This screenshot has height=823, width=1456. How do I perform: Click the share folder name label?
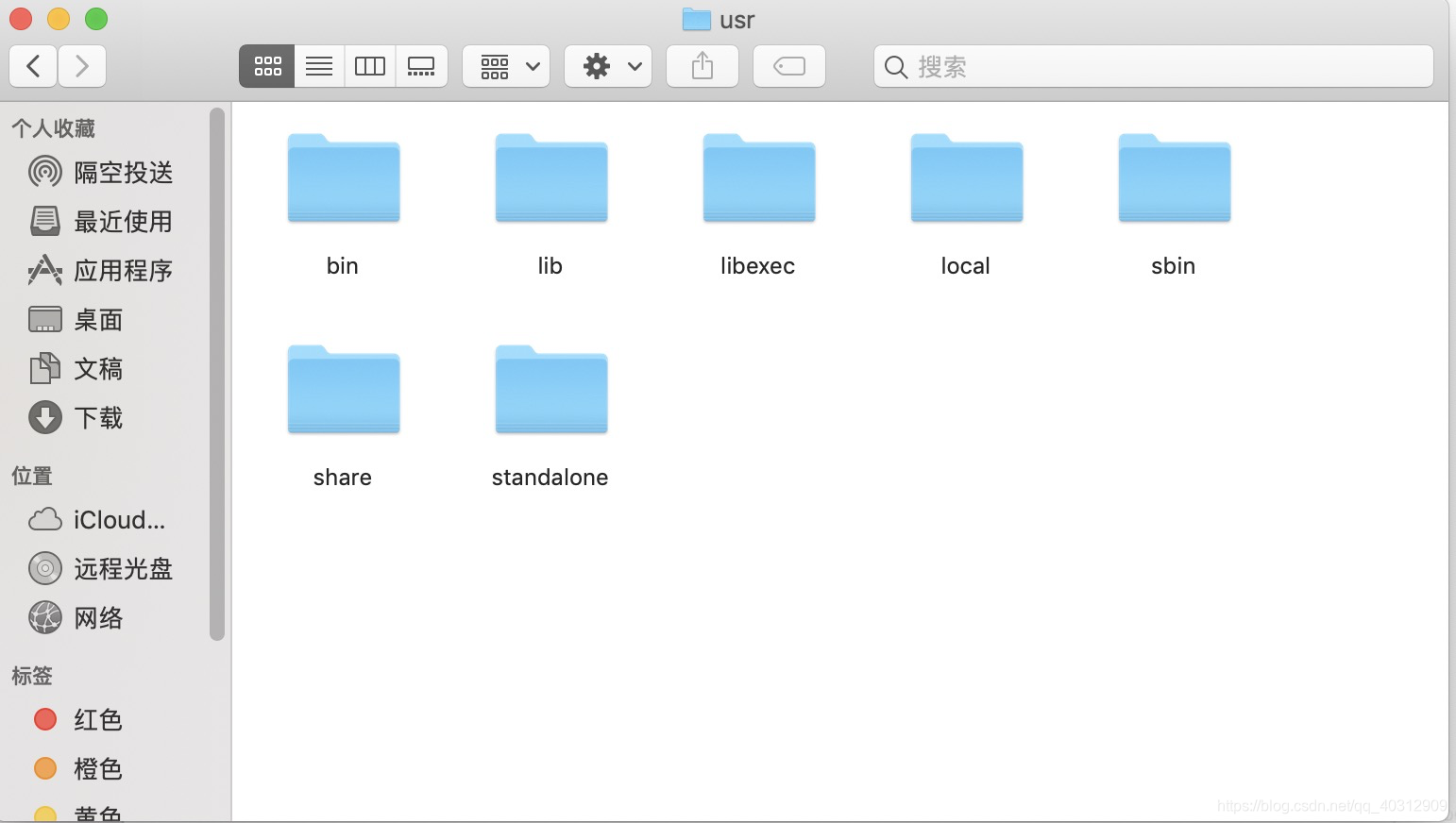(343, 478)
